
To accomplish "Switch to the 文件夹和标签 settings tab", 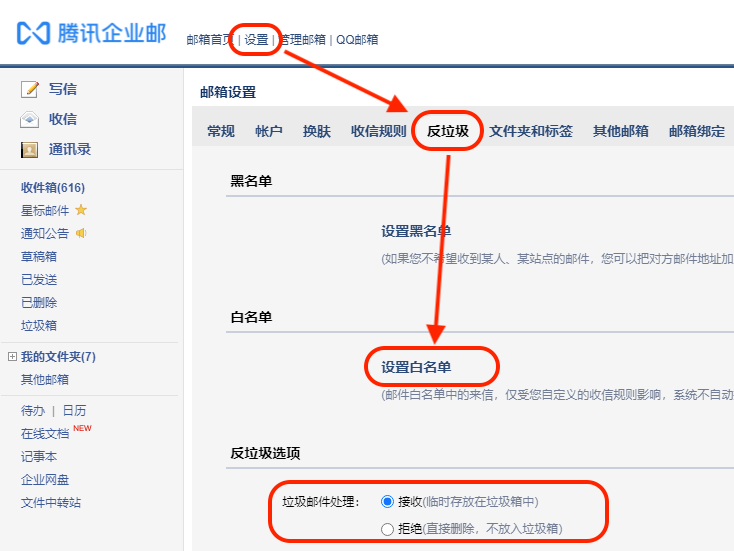I will (531, 131).
